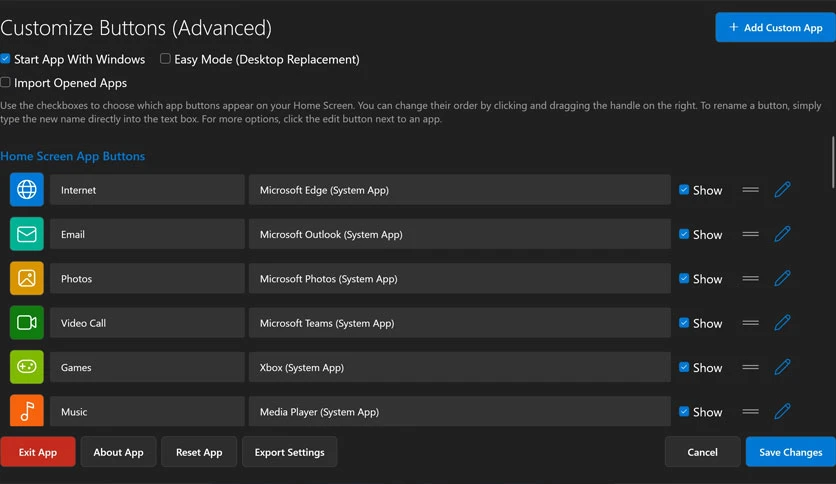Image resolution: width=836 pixels, height=484 pixels.
Task: Open About App
Action: [x=118, y=452]
